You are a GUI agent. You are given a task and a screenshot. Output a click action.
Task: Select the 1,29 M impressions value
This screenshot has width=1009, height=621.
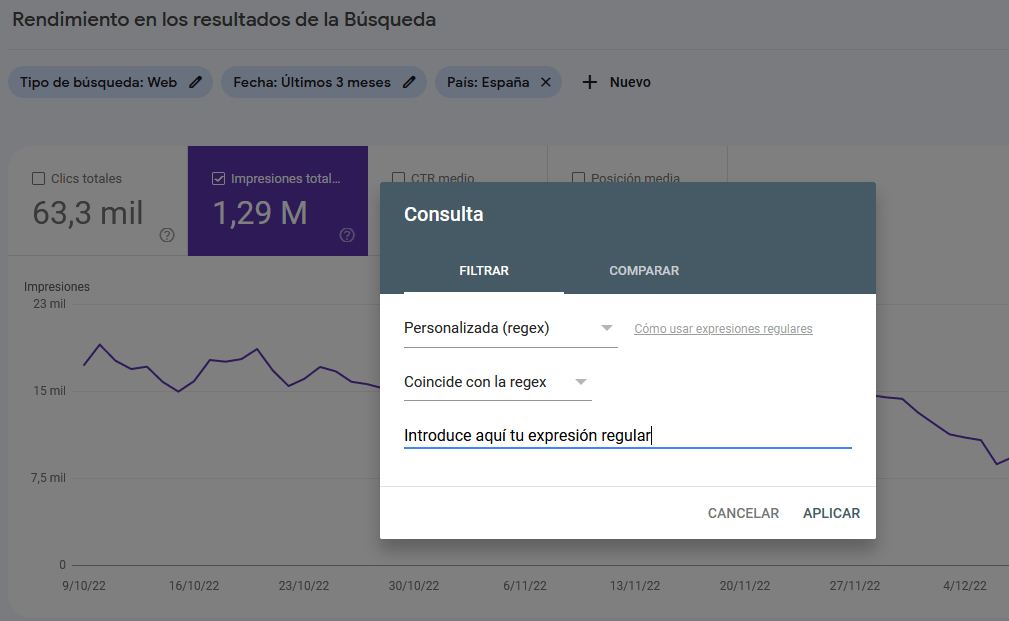[260, 213]
